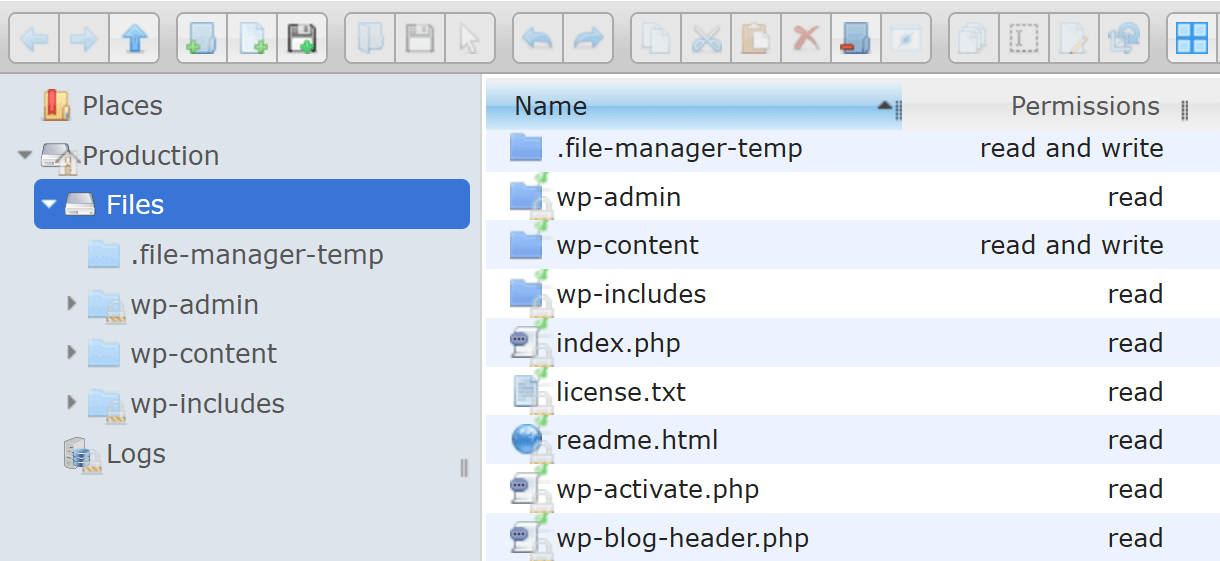Create a new folder via toolbar
This screenshot has height=561, width=1220.
tap(202, 39)
